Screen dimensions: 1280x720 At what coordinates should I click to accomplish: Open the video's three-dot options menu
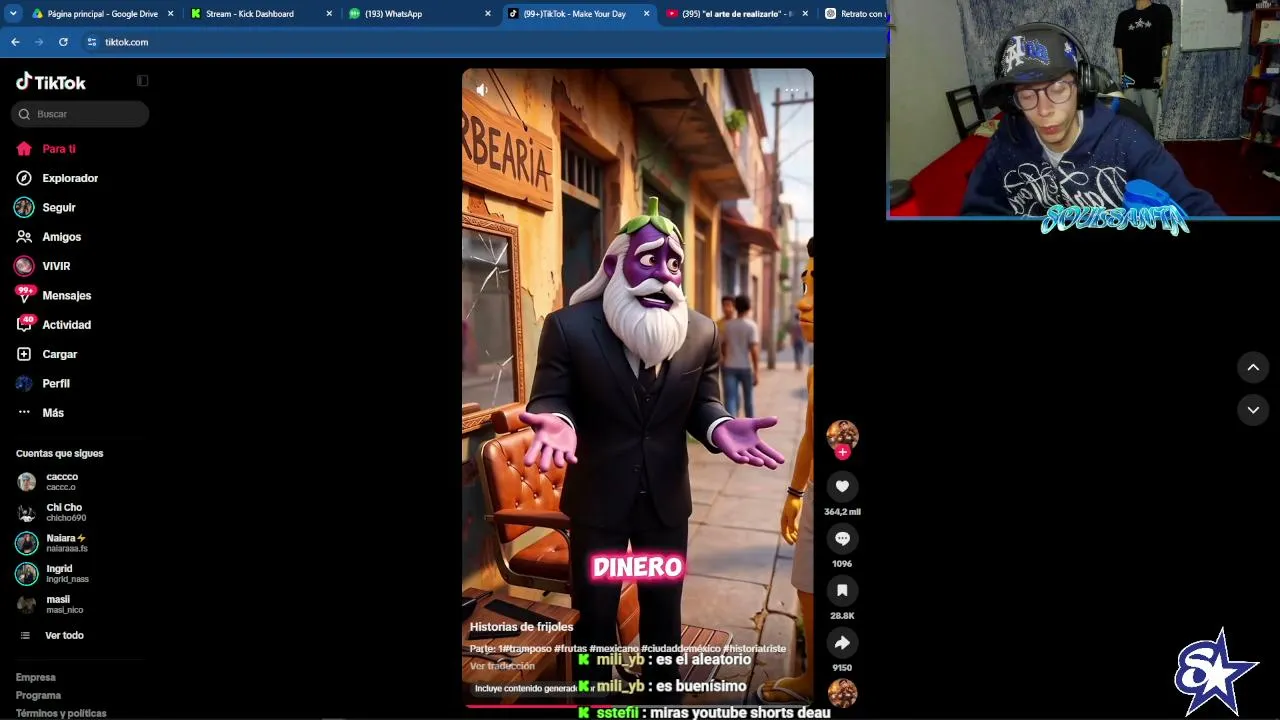[791, 90]
